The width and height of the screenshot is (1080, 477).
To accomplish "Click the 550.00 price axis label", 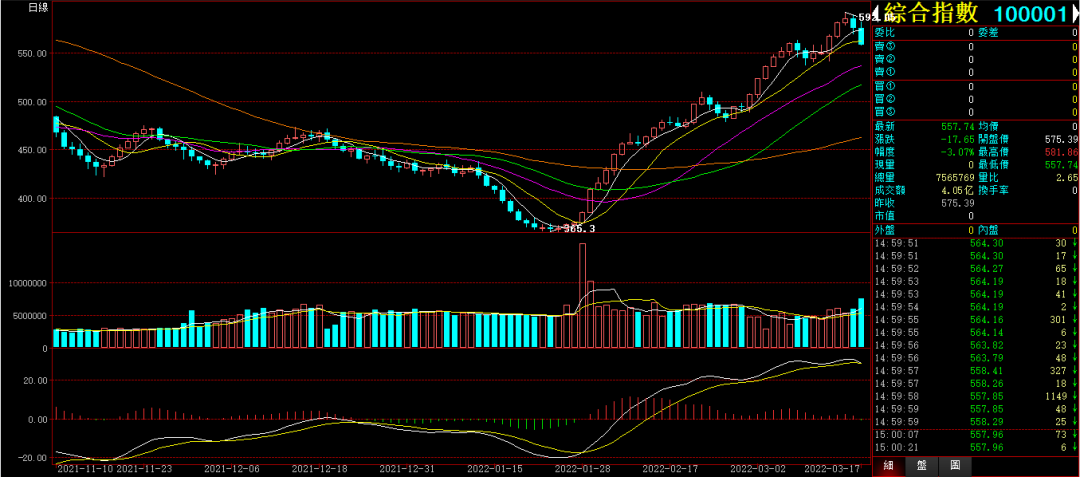I will coord(32,53).
